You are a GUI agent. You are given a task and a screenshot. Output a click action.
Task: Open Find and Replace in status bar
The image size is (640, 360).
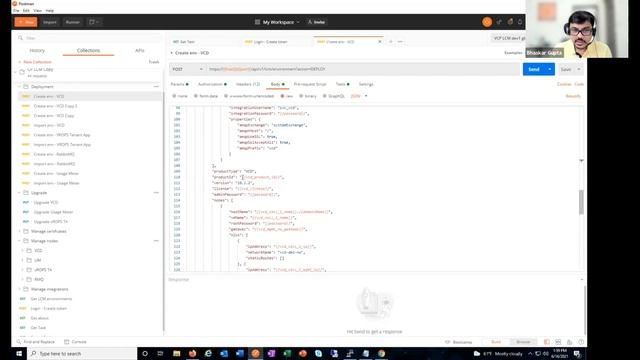click(36, 342)
